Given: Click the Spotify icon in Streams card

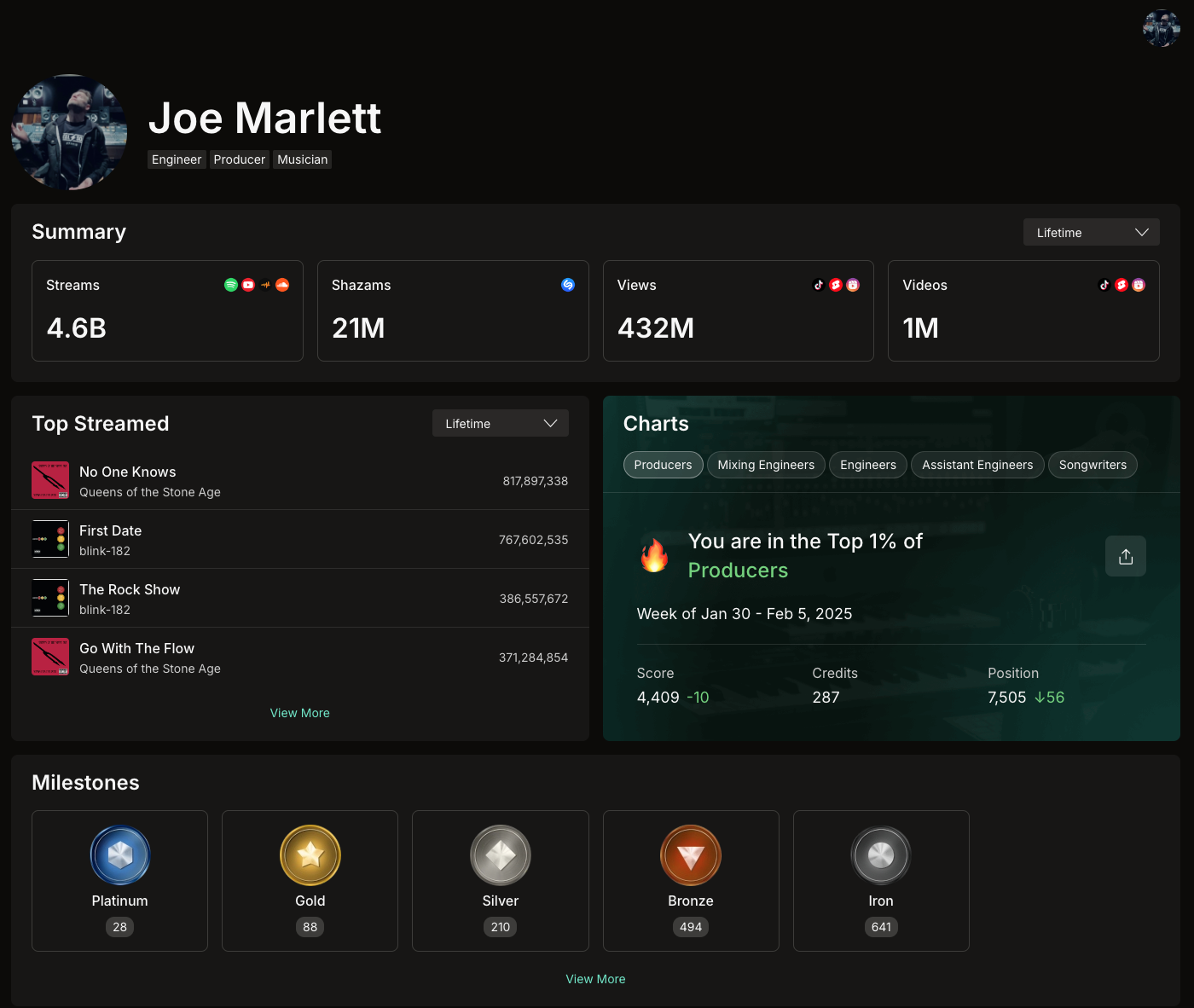Looking at the screenshot, I should (x=231, y=285).
